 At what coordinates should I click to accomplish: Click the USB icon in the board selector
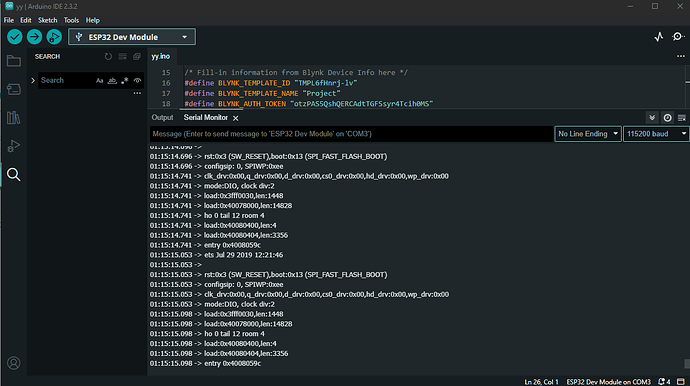pos(79,37)
